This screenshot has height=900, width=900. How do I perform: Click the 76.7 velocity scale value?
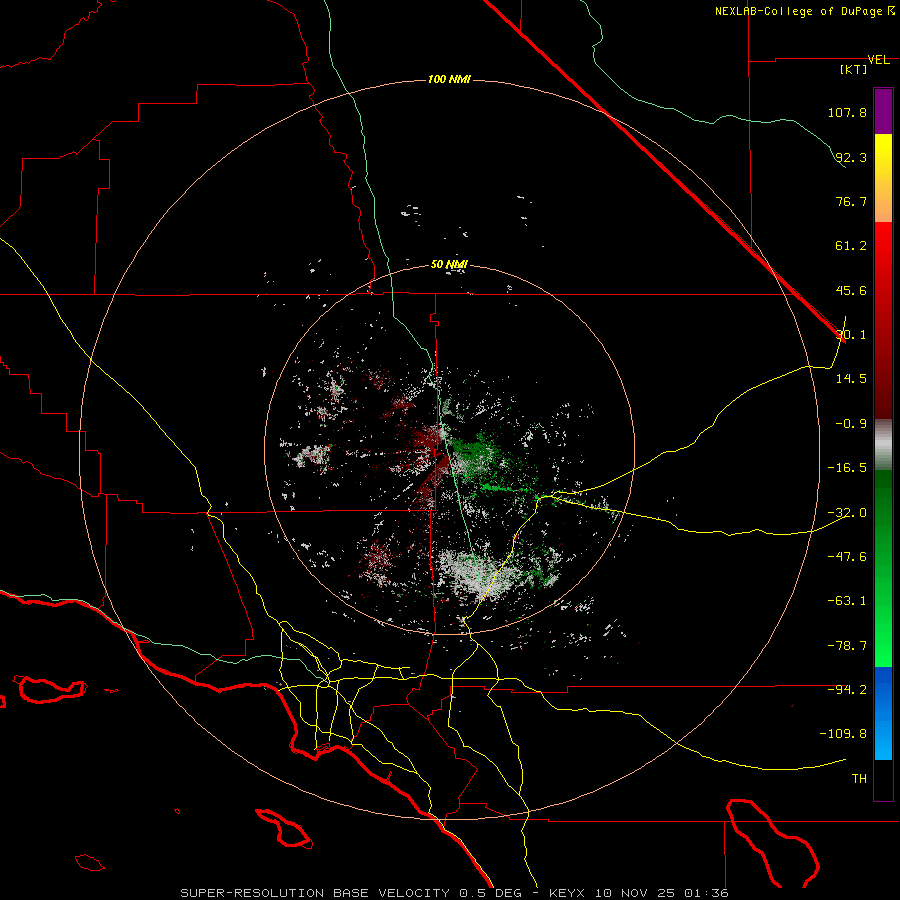point(851,201)
